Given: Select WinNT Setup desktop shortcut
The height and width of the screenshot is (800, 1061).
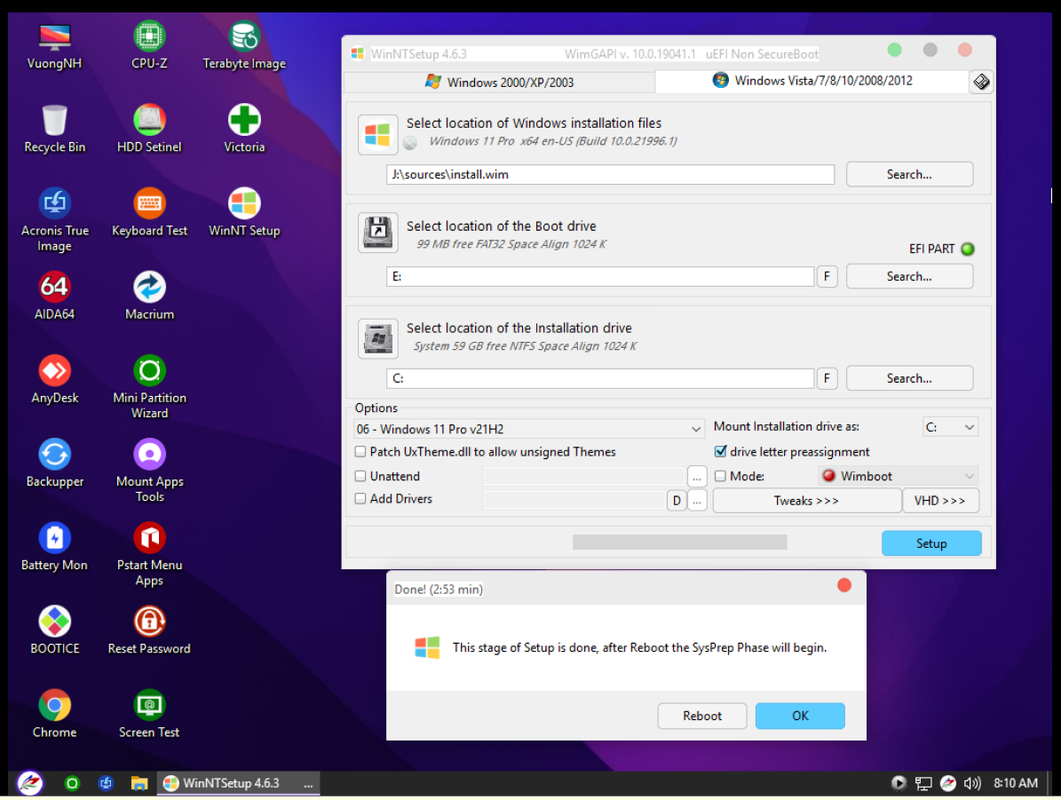Looking at the screenshot, I should coord(244,213).
